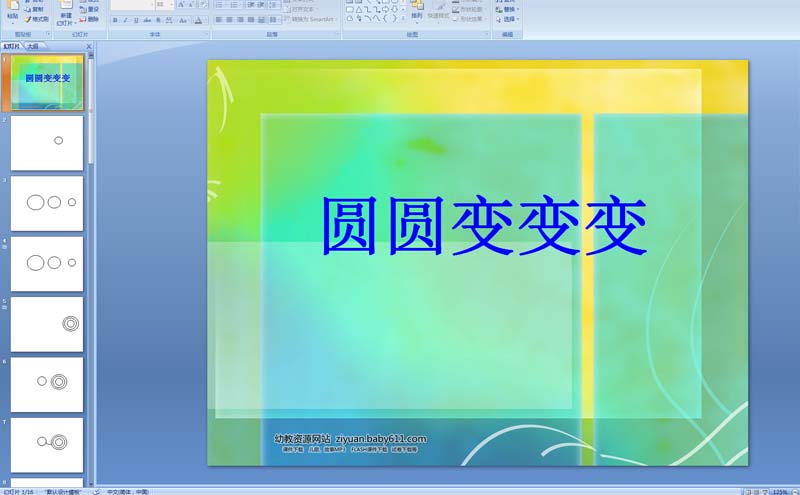
Task: Clear all formatting with eraser icon
Action: click(x=203, y=5)
